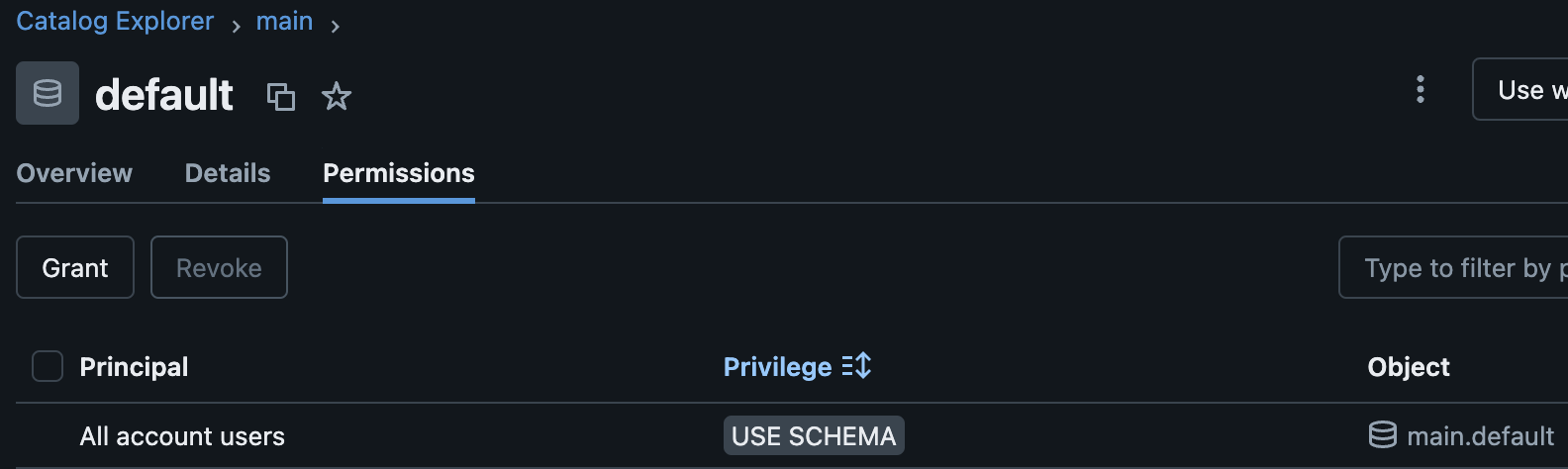Click the Privilege sort arrows icon

[856, 366]
